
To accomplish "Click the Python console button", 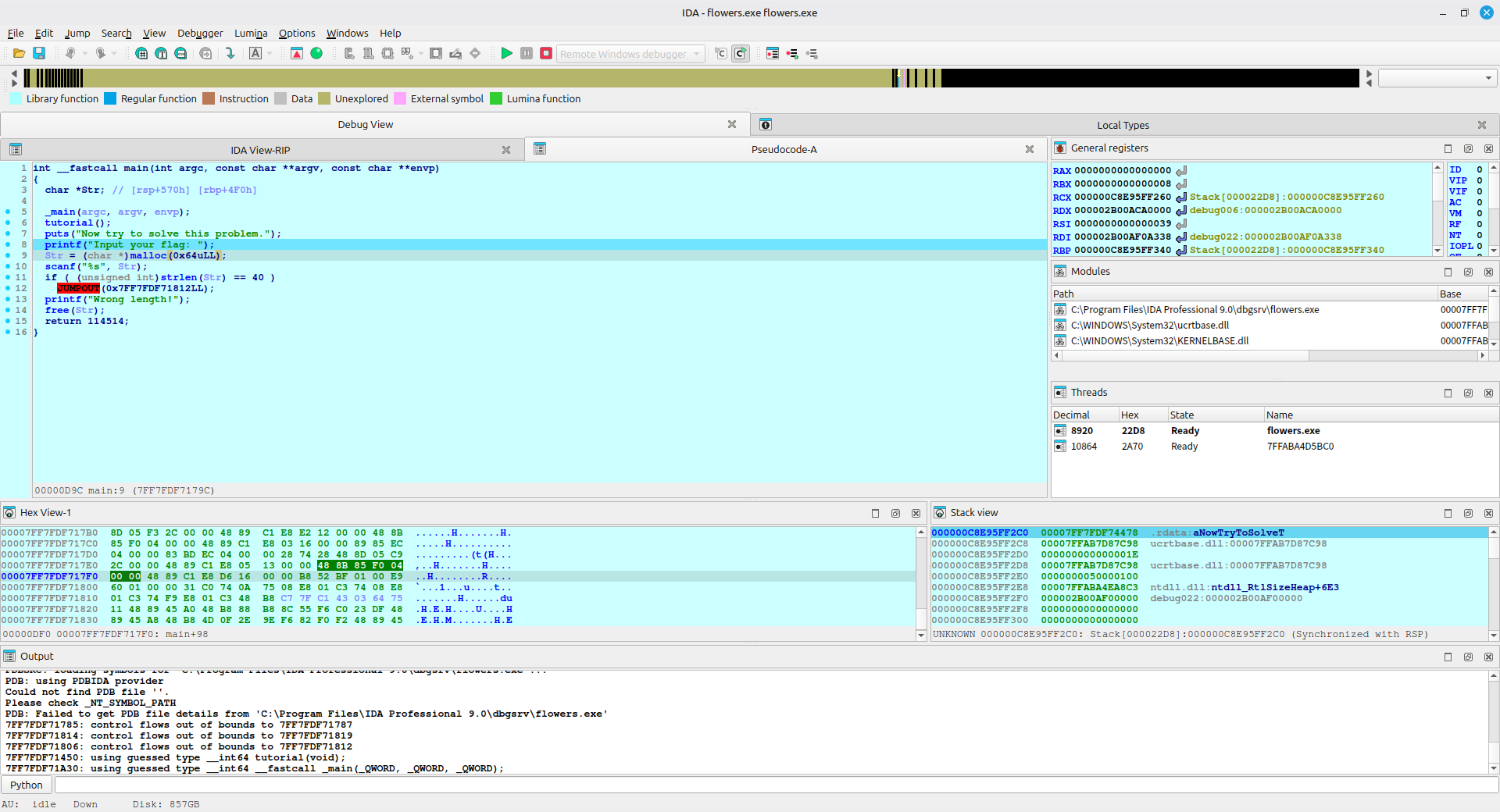I will [27, 785].
